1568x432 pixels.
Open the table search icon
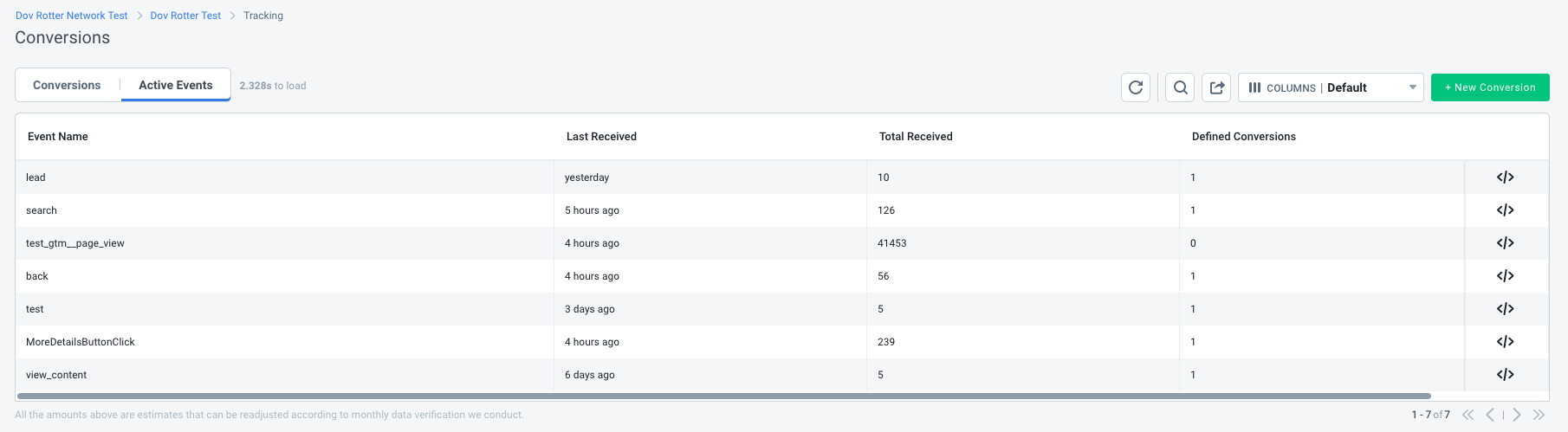1180,87
